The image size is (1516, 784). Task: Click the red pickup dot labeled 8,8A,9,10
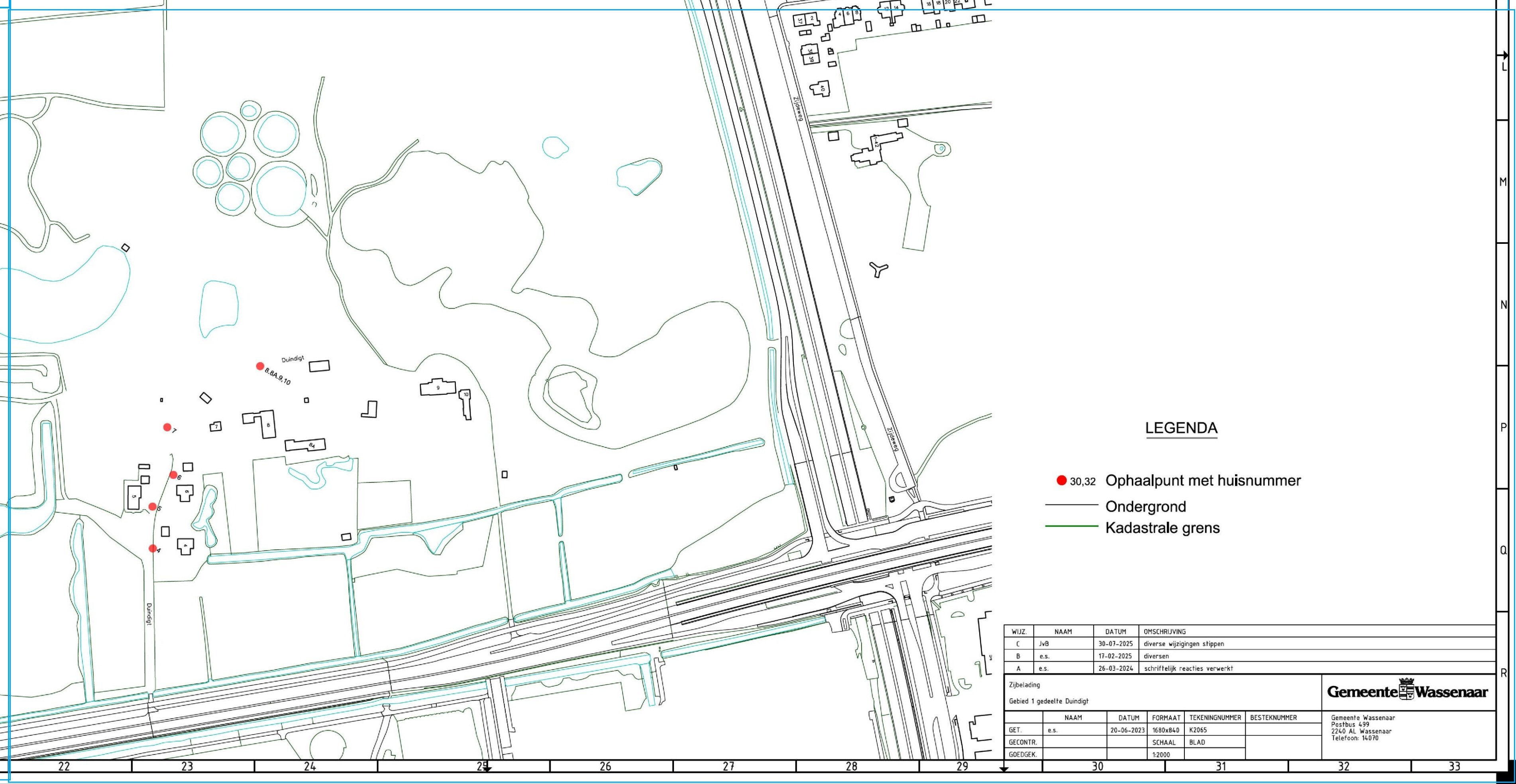260,367
